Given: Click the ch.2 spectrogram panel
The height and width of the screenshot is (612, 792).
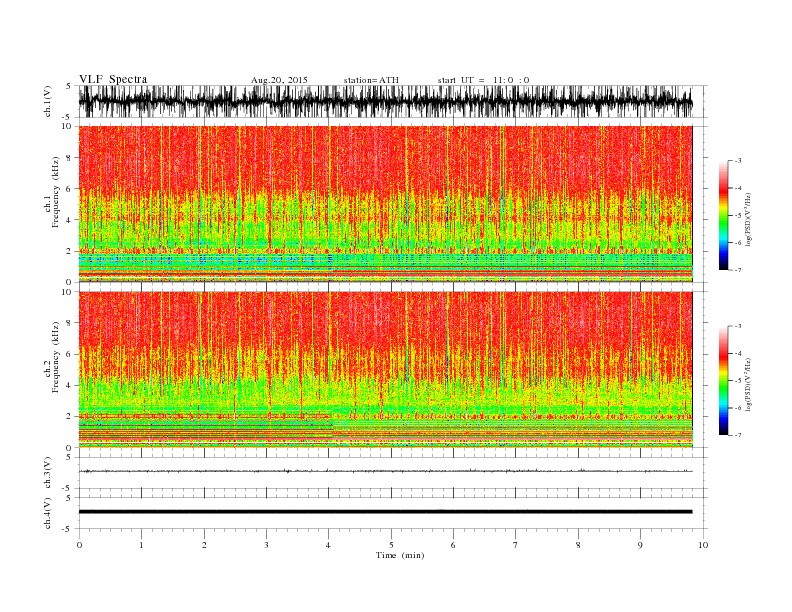Looking at the screenshot, I should 385,370.
